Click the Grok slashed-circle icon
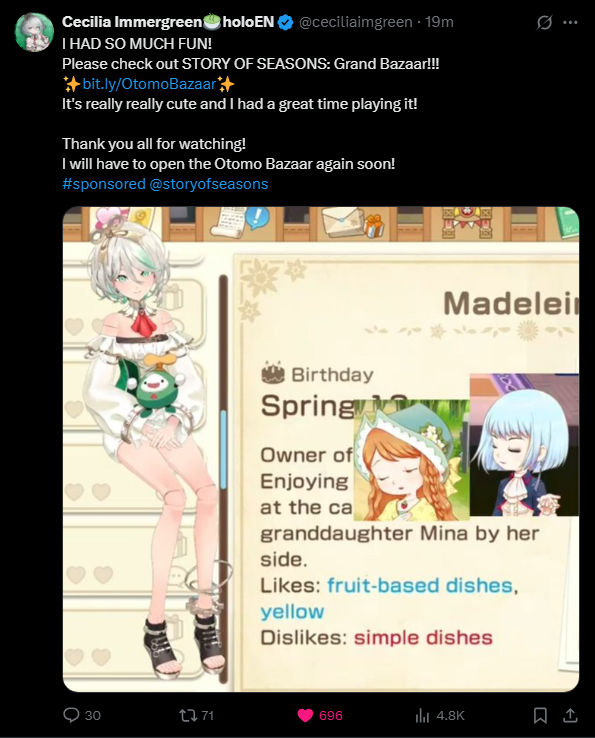The width and height of the screenshot is (595, 738). click(x=544, y=22)
